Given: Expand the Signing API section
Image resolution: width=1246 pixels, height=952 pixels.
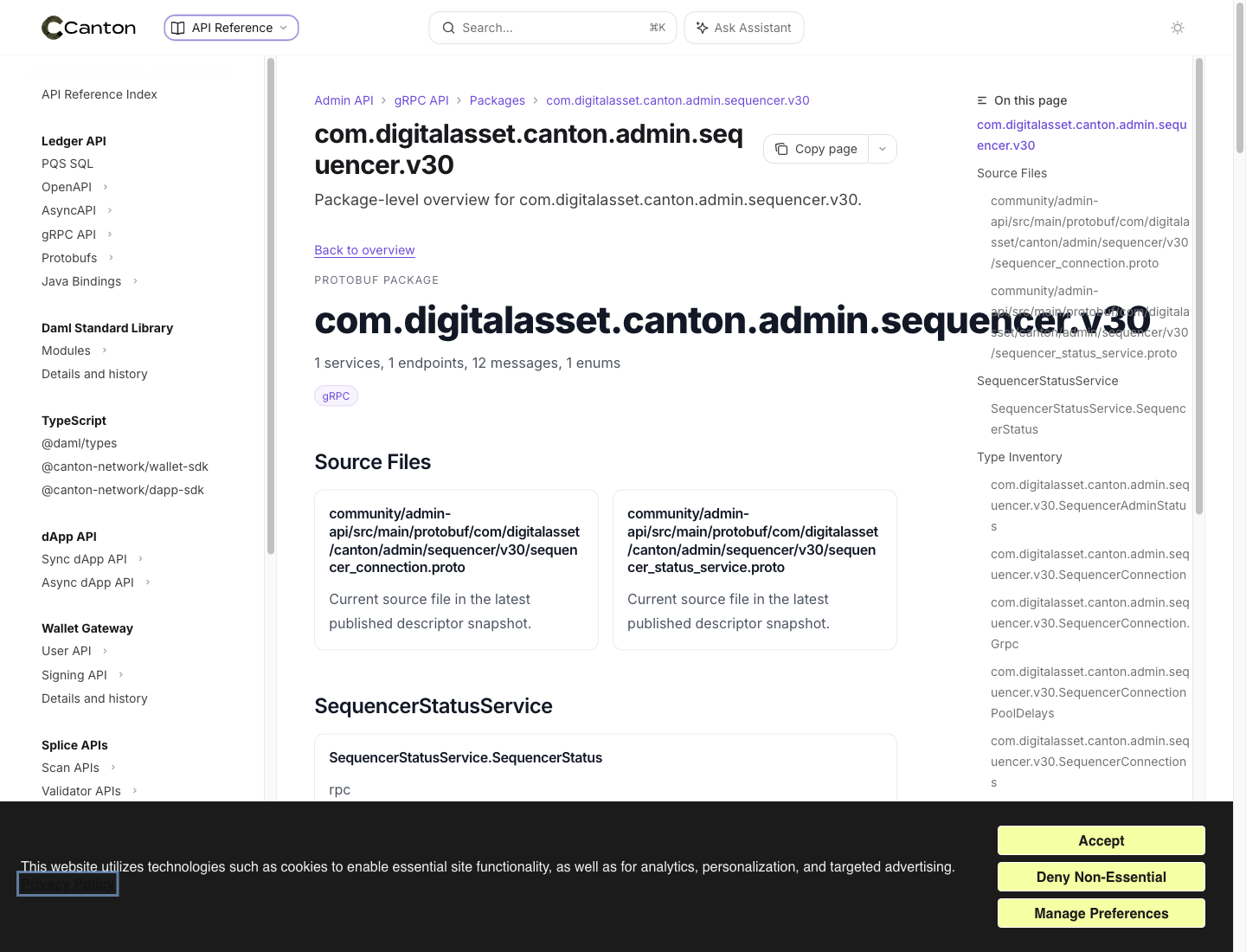Looking at the screenshot, I should [x=83, y=675].
